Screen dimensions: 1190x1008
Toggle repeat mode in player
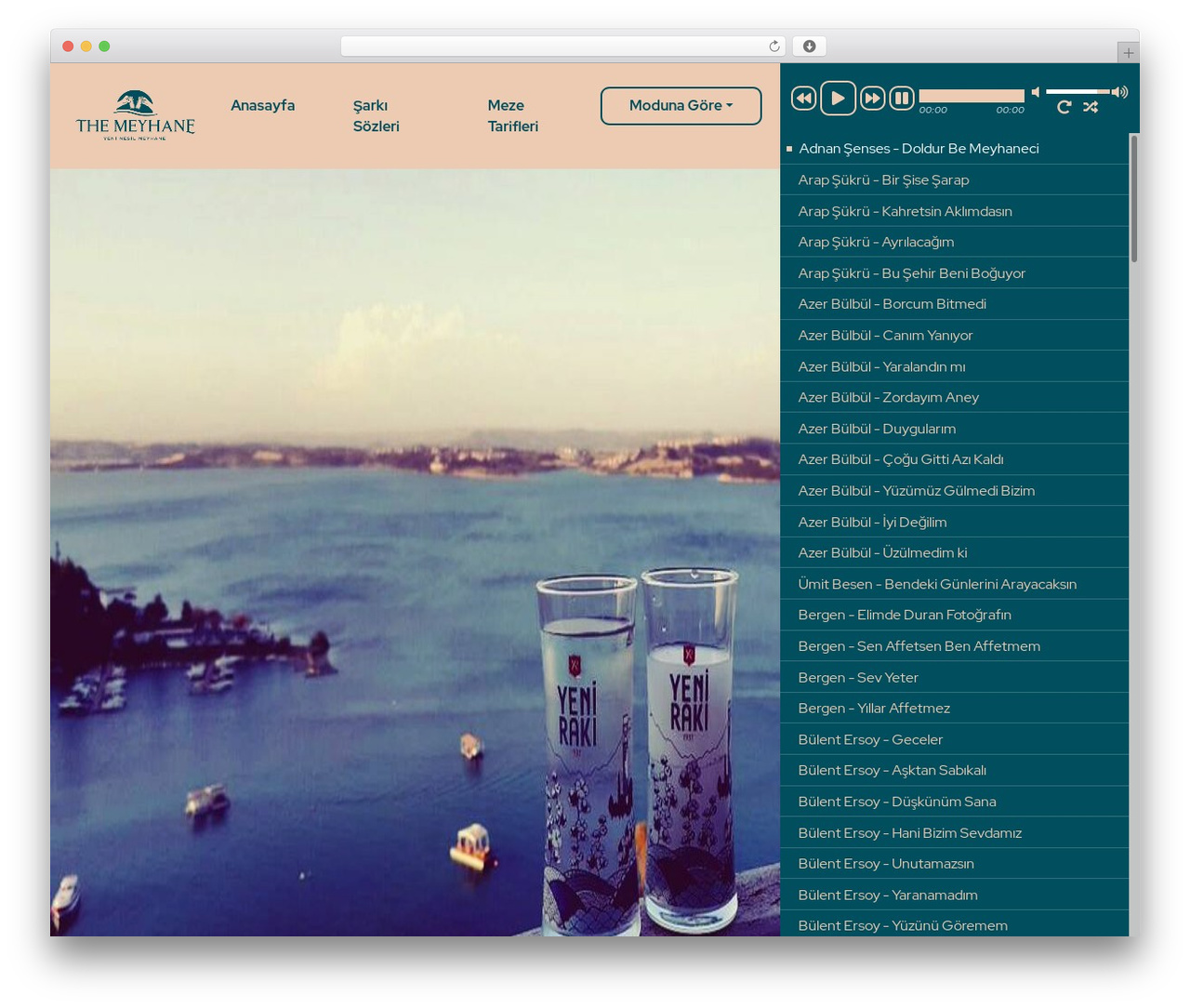coord(1064,107)
